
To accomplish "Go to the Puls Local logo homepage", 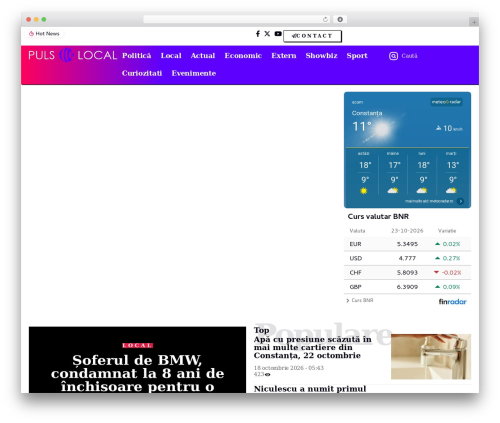I will (x=72, y=55).
